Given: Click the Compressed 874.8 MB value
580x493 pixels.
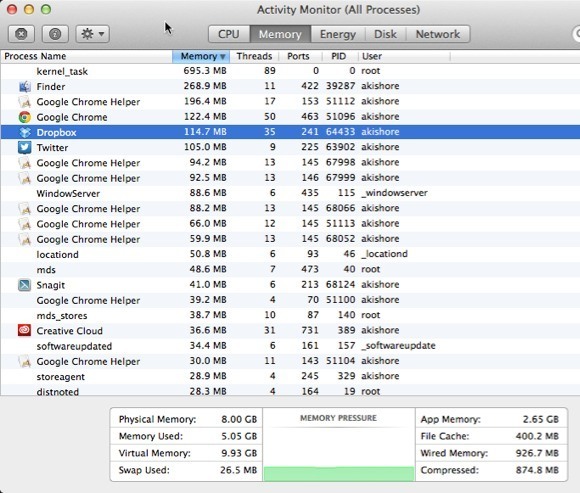Looking at the screenshot, I should 537,470.
